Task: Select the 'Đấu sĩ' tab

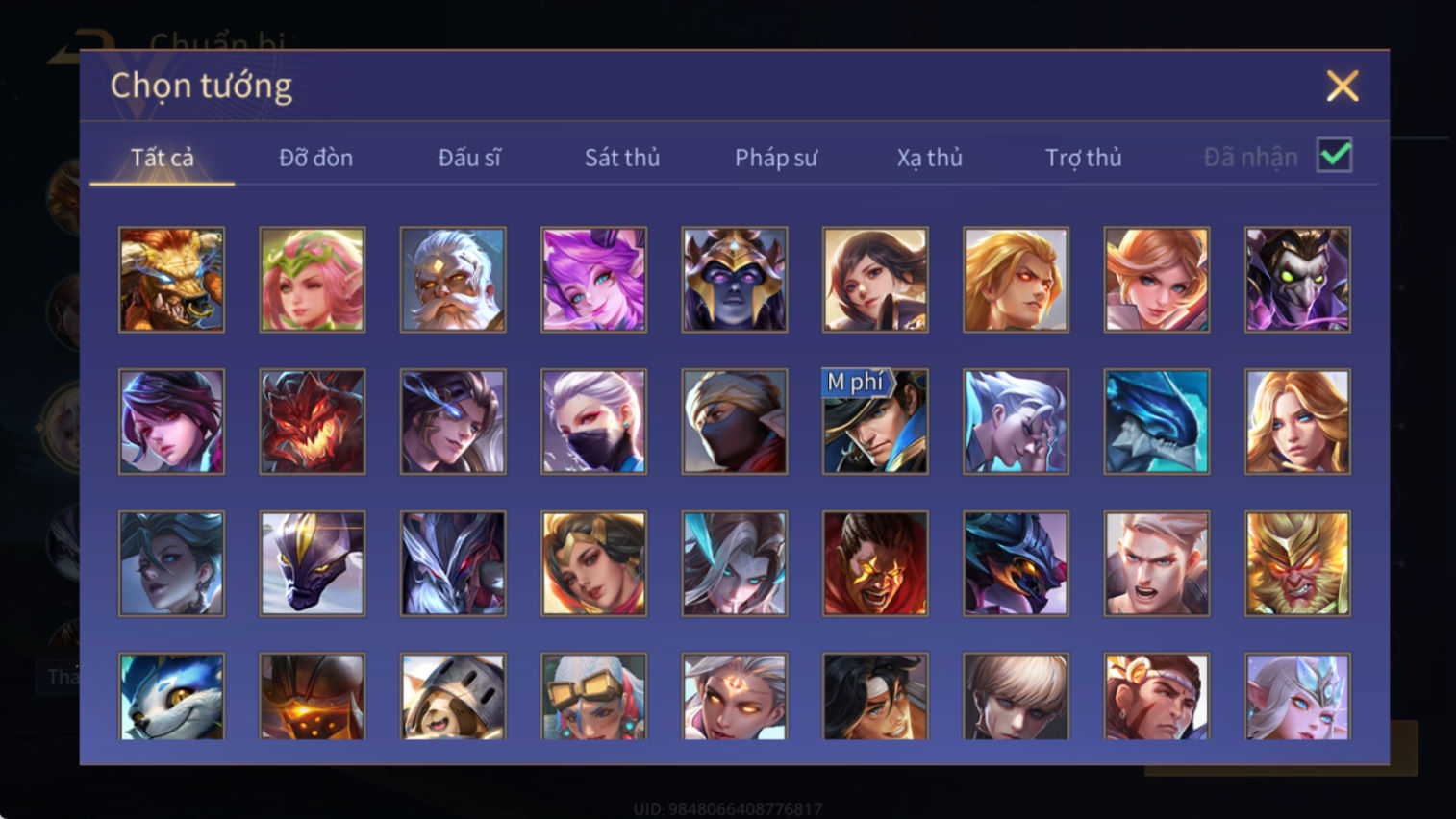Action: click(x=469, y=158)
